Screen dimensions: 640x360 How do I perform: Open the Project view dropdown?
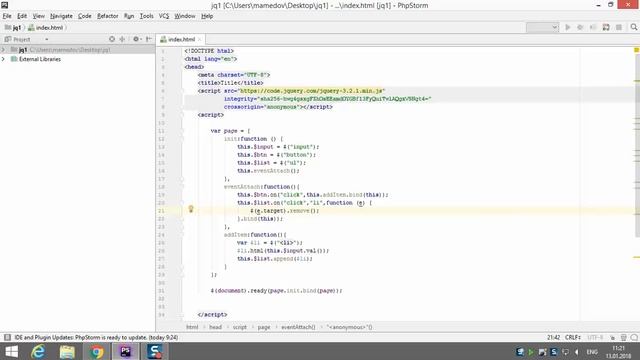coord(47,39)
